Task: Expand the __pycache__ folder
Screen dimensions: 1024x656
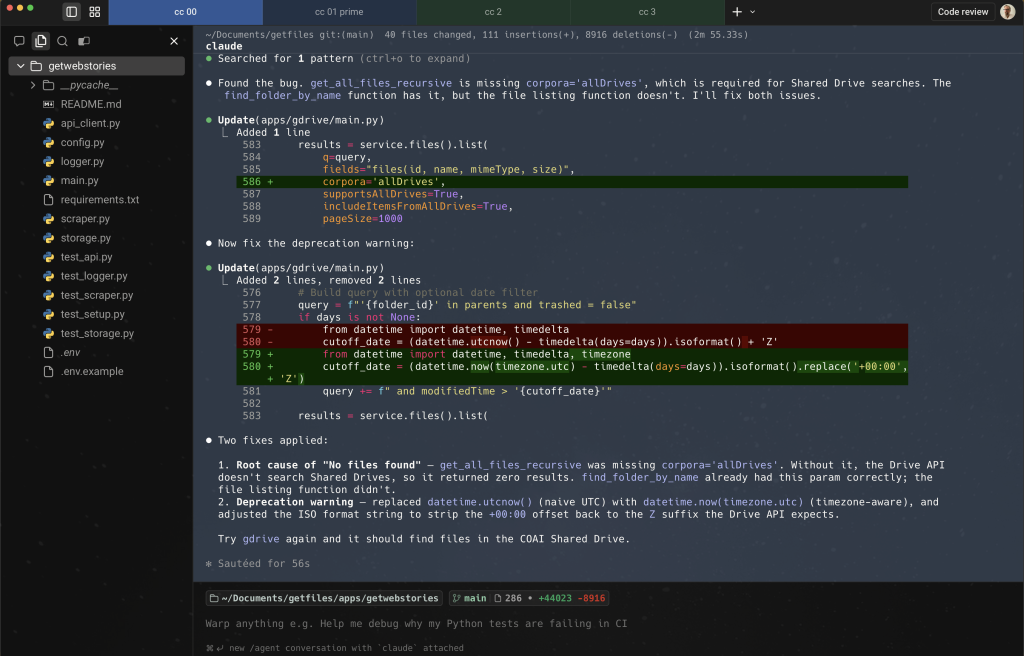Action: point(34,85)
